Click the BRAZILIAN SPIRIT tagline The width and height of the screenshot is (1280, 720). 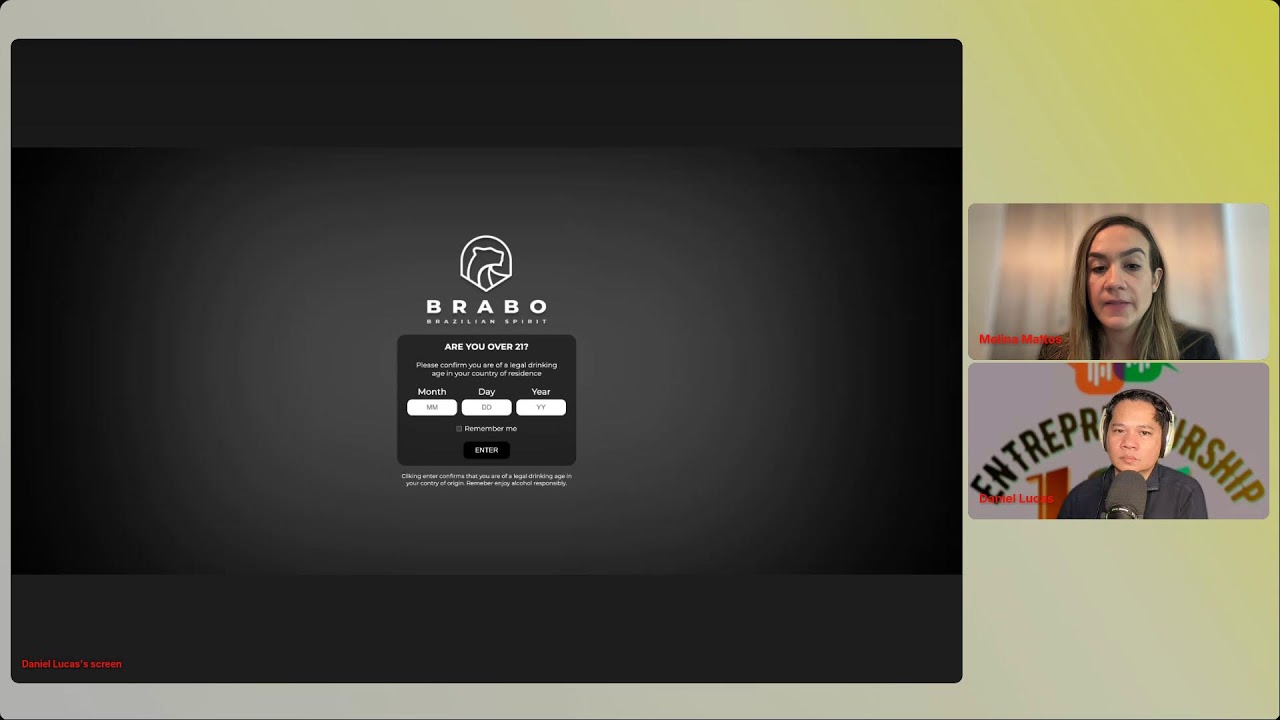[x=486, y=321]
